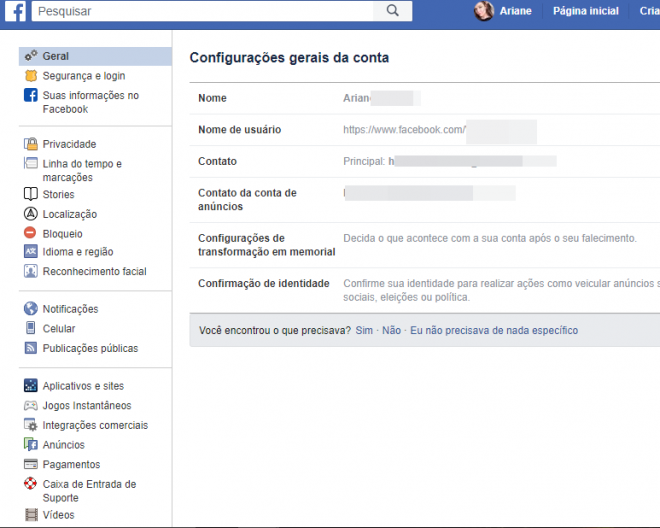Click the Localização compass icon
660x528 pixels.
31,214
